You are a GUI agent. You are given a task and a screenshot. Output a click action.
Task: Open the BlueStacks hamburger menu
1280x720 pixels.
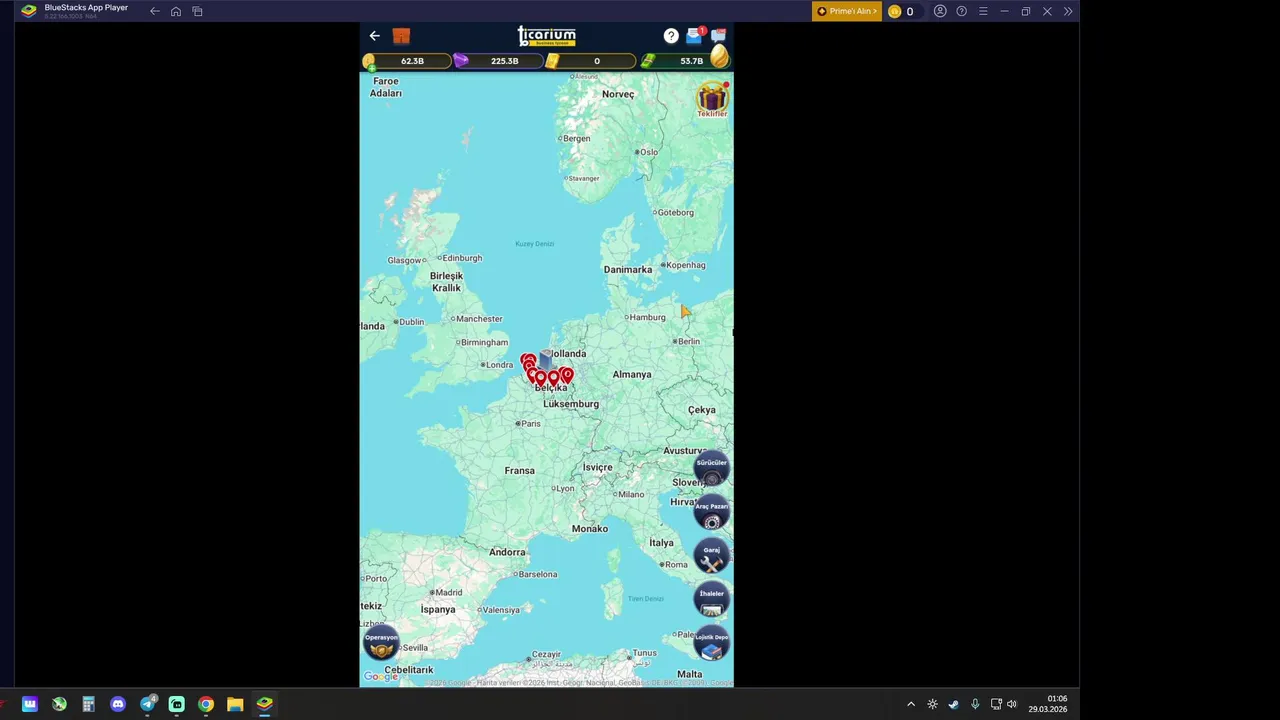pyautogui.click(x=983, y=11)
